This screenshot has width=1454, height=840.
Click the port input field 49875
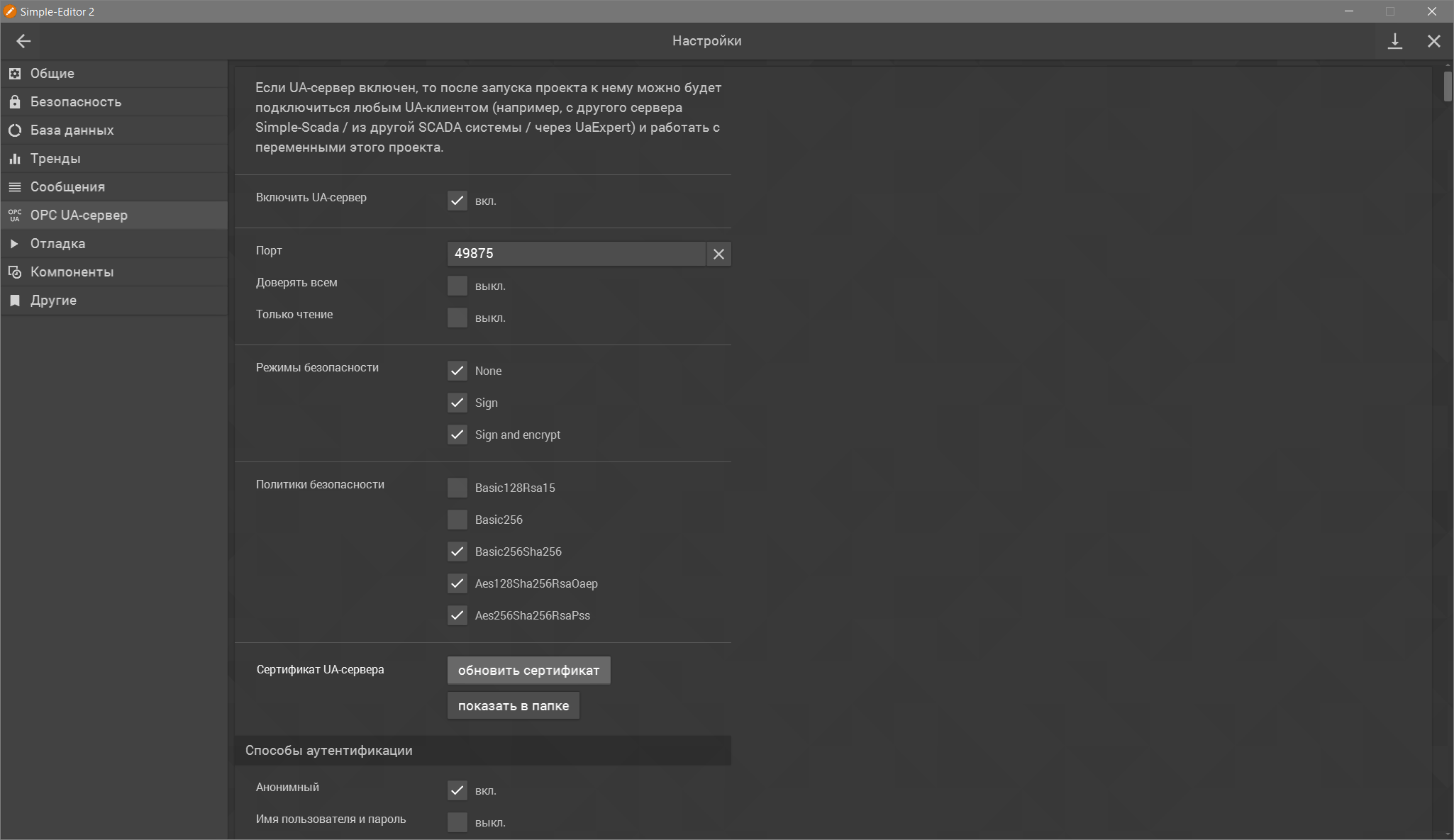click(x=576, y=254)
